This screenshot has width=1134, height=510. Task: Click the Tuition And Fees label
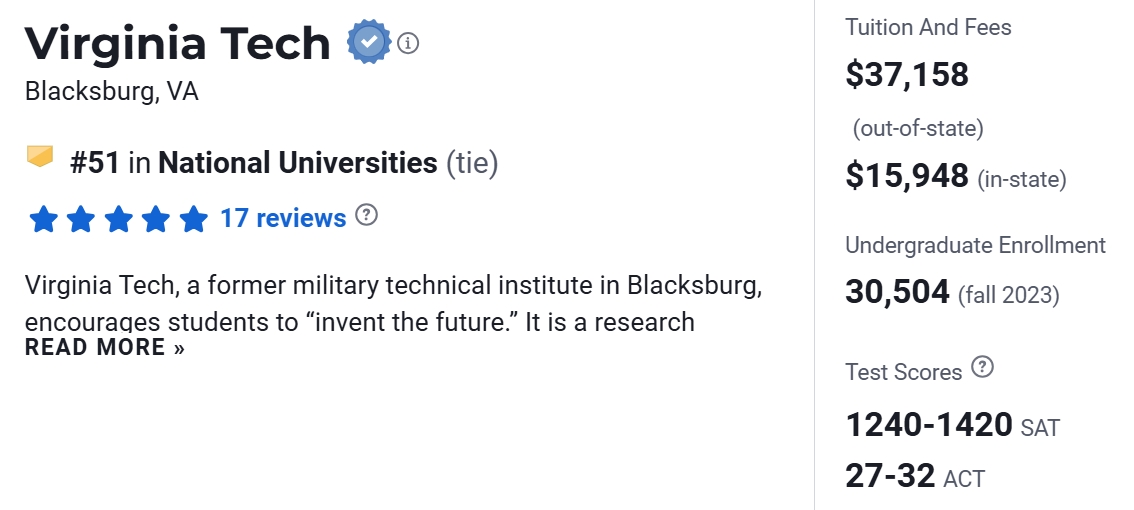(928, 27)
